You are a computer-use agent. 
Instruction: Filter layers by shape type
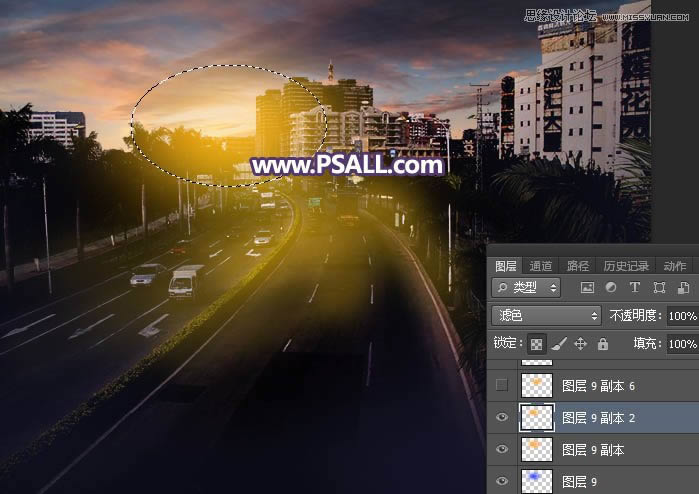tap(658, 288)
